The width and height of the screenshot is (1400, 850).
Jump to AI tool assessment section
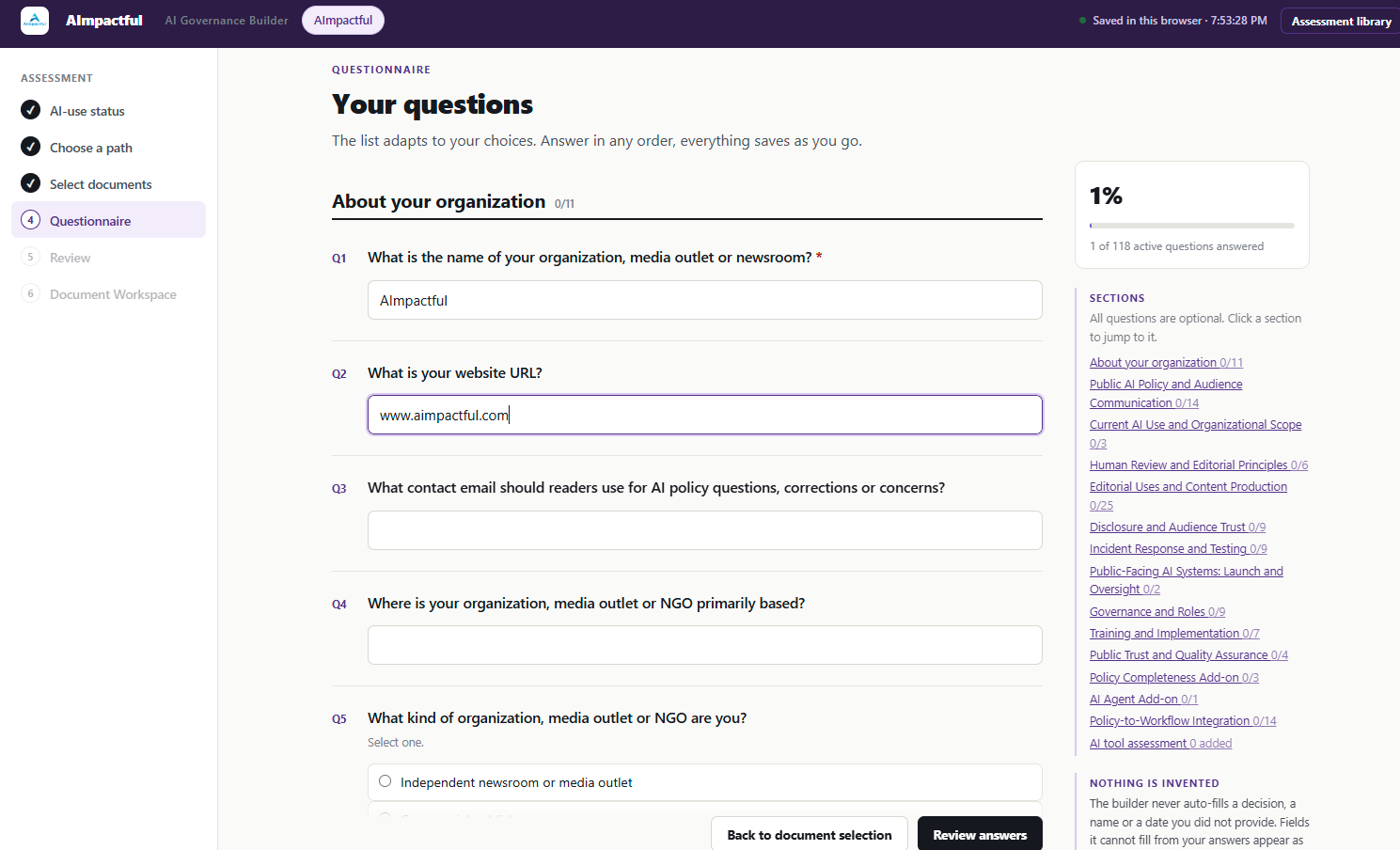tap(1160, 744)
